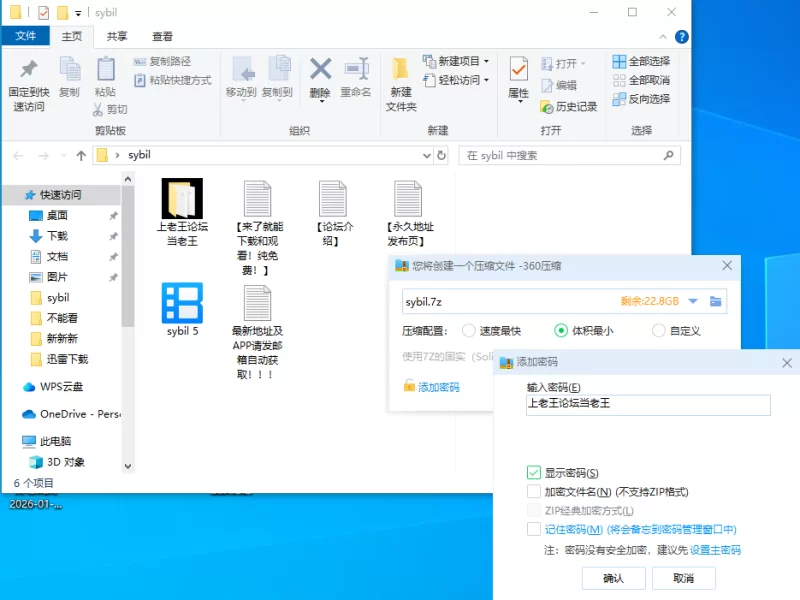Click the Delete (删除) X icon
Viewport: 800px width, 600px height.
320,69
